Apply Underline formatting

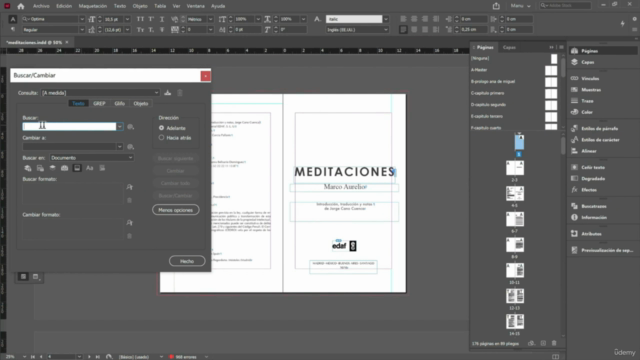162,19
